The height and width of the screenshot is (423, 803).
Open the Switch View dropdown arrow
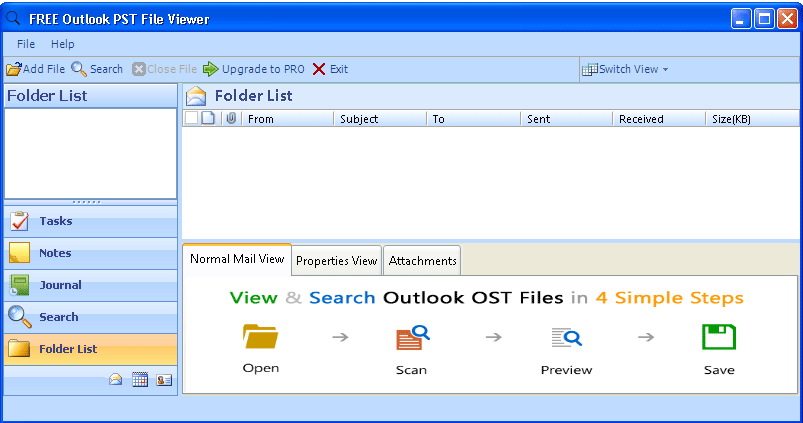(665, 69)
